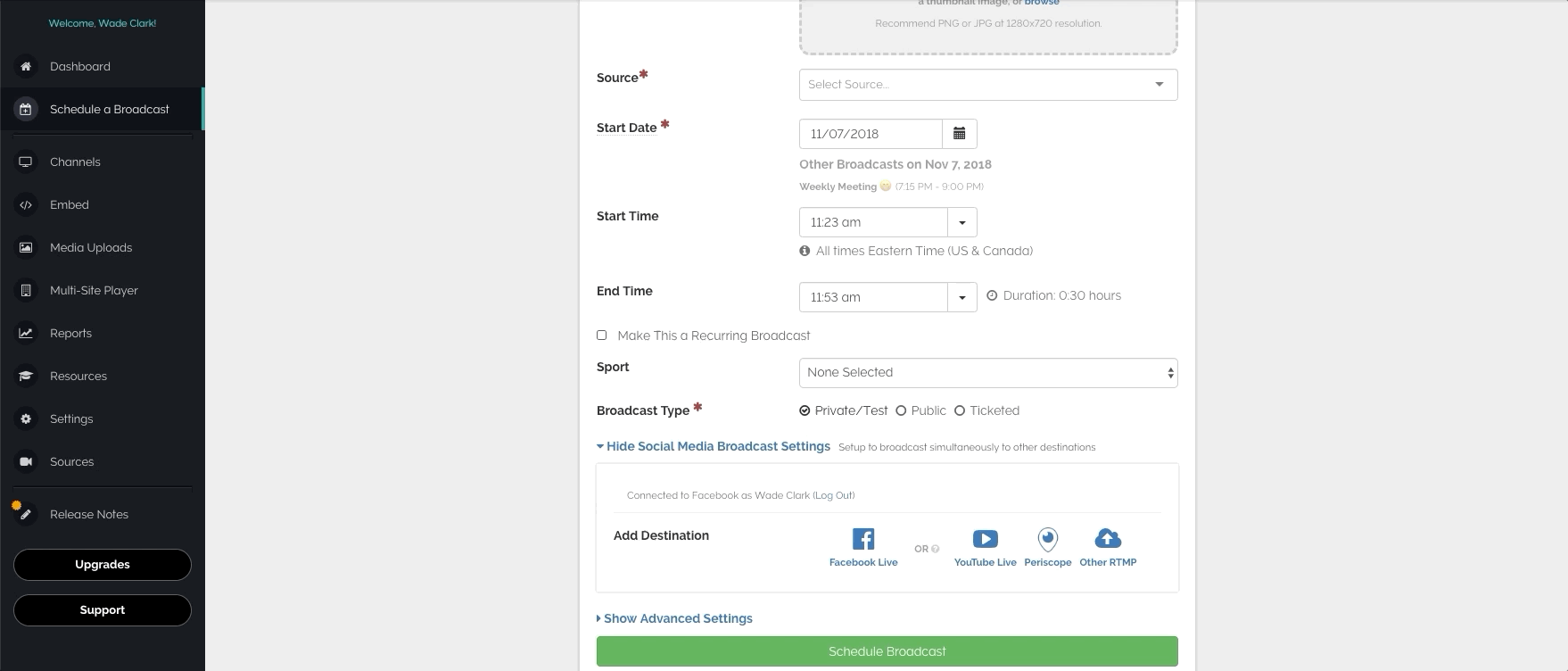Go to Dashboard in the sidebar

coord(80,67)
